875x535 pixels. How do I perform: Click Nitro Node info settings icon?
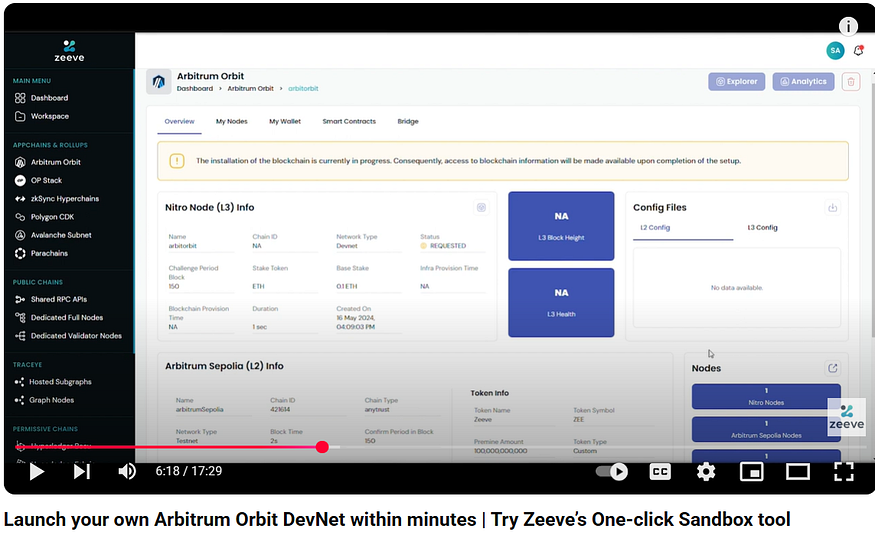(481, 208)
